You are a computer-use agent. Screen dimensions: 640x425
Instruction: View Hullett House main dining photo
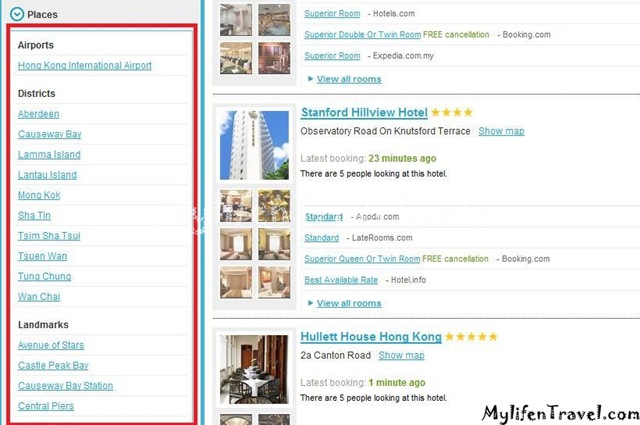pyautogui.click(x=254, y=369)
